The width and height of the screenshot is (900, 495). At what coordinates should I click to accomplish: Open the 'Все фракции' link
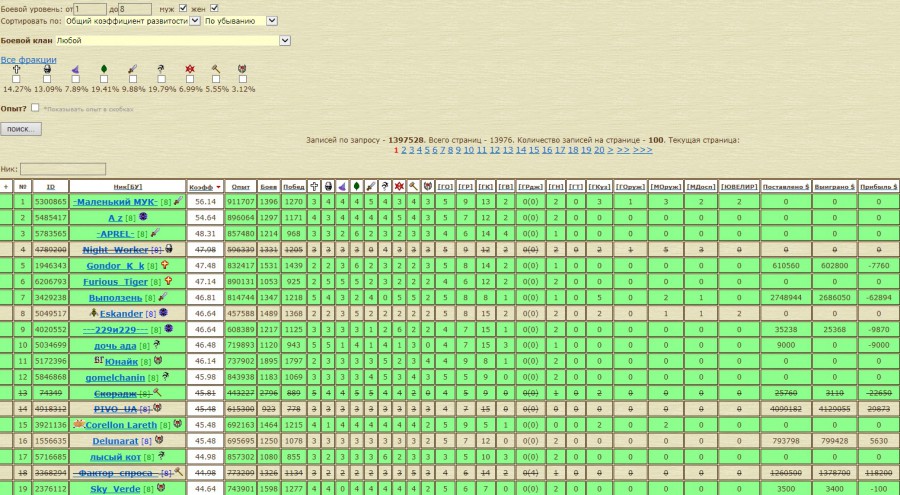[x=28, y=59]
